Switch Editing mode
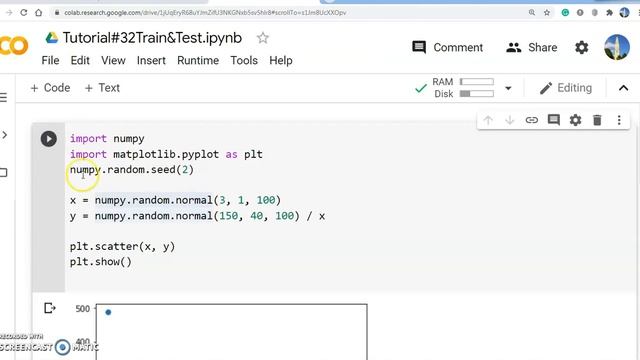640x360 pixels. 566,88
